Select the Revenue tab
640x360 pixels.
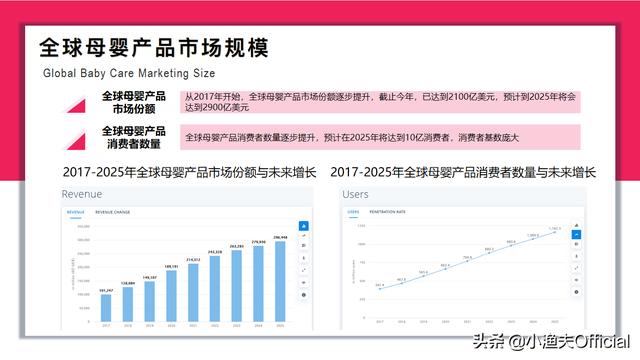click(76, 212)
